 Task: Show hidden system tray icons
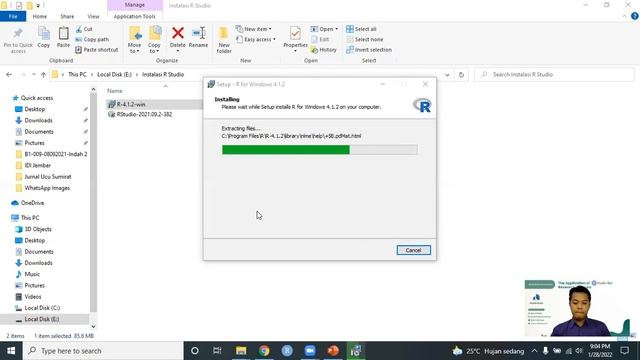pos(534,351)
